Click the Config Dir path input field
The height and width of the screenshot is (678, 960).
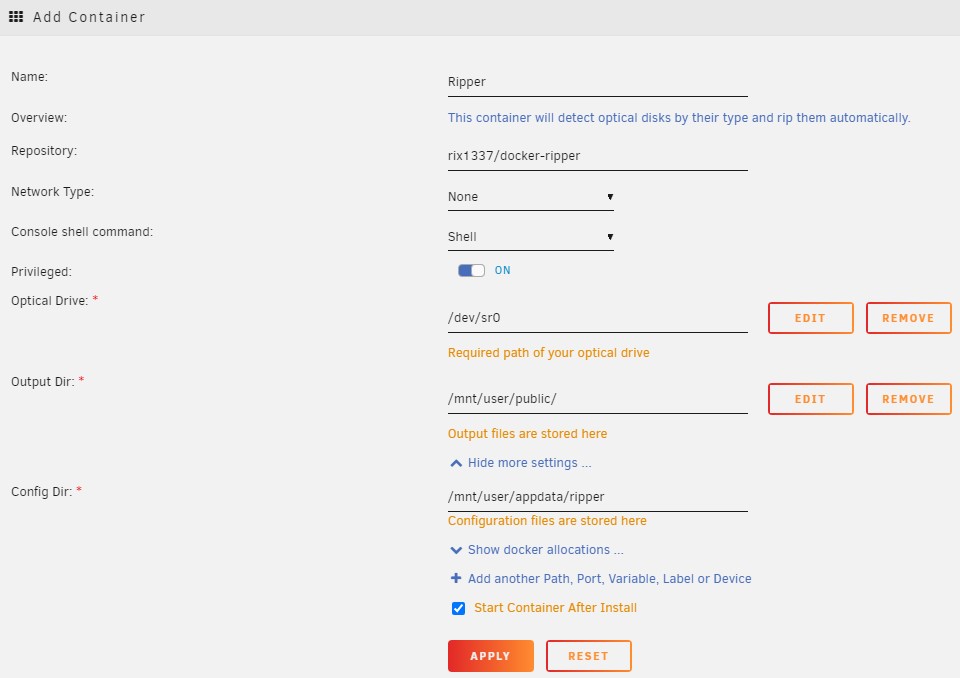(598, 497)
